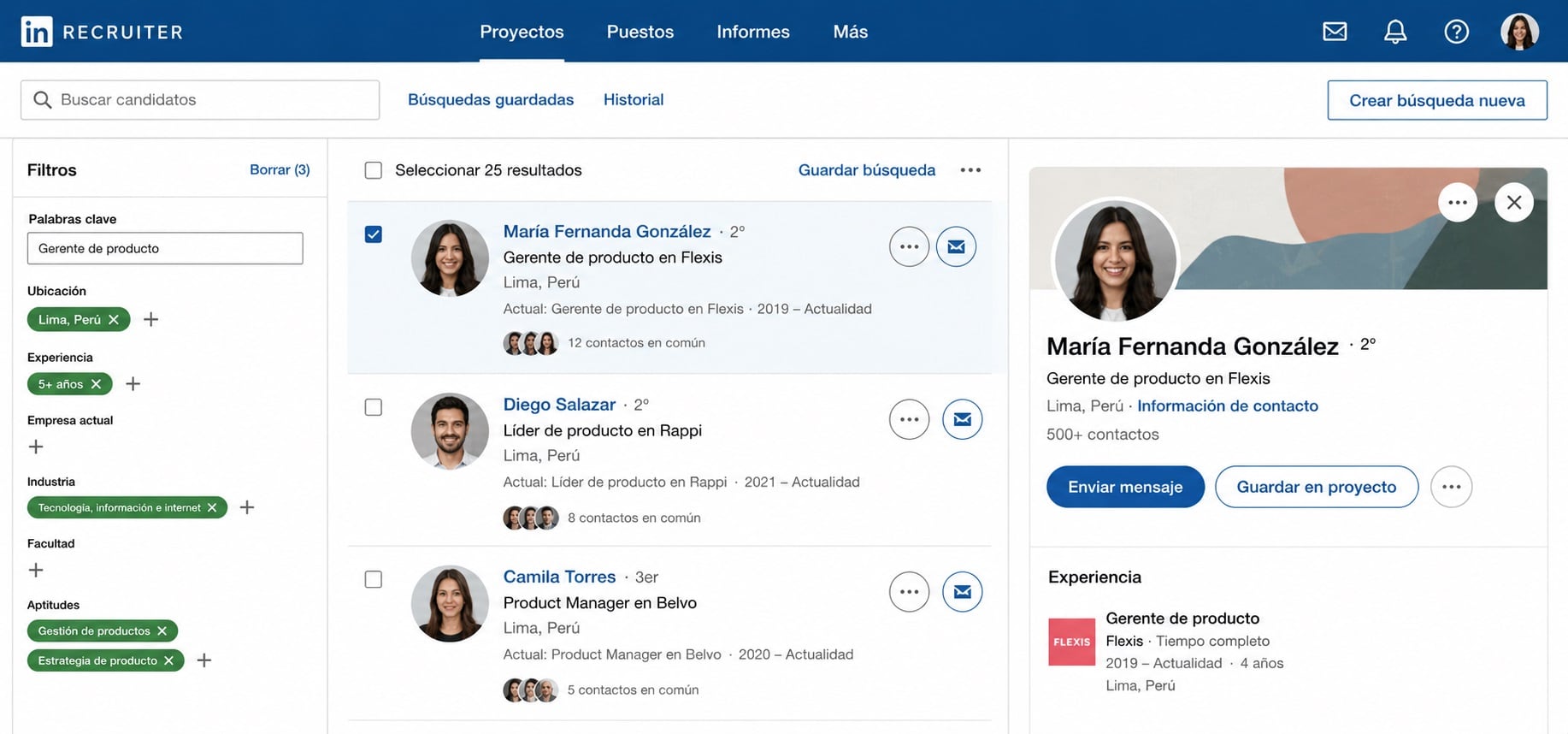Click Crear búsqueda nueva button
The image size is (1568, 734).
[x=1437, y=100]
